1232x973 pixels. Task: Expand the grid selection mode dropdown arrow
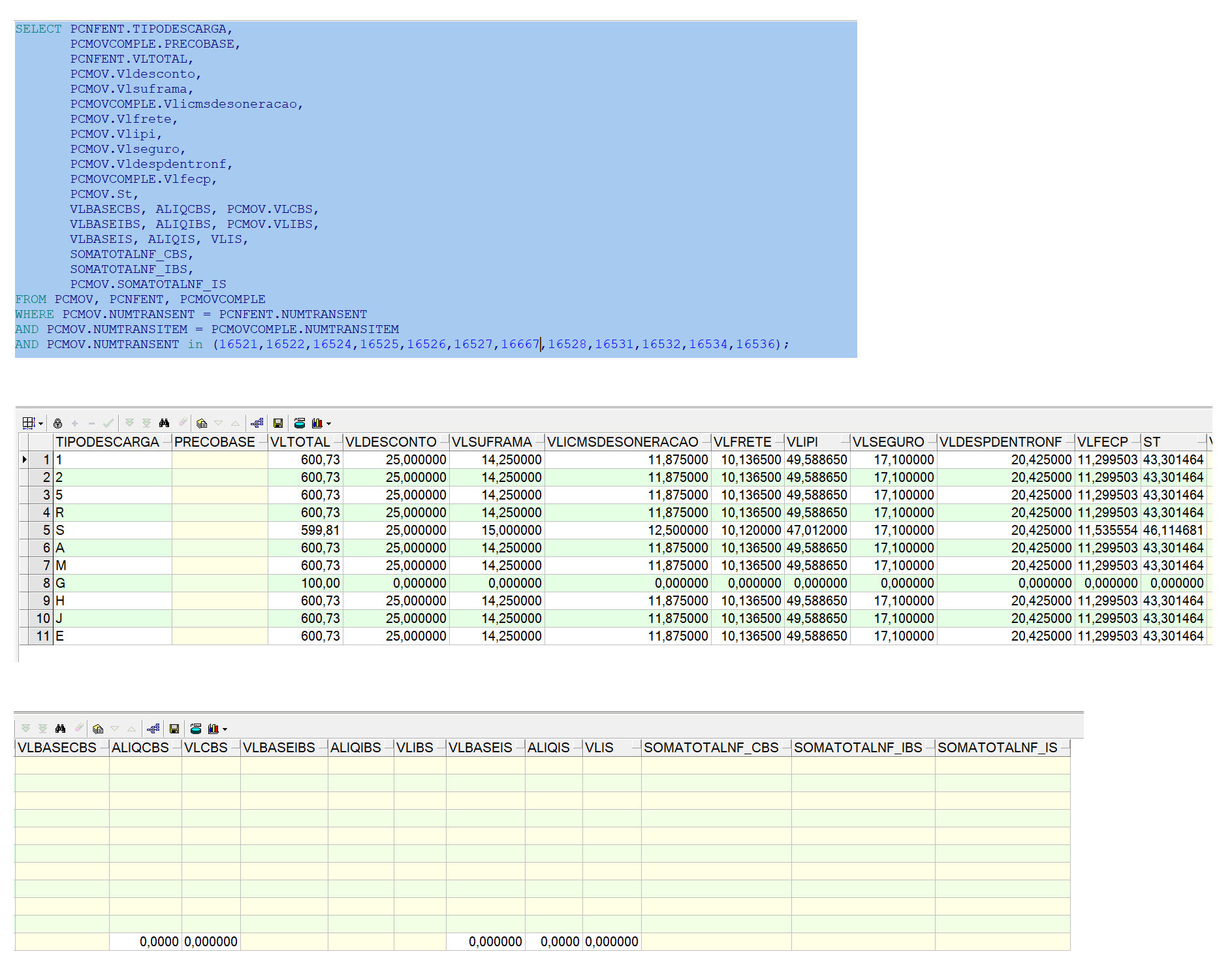pos(40,424)
